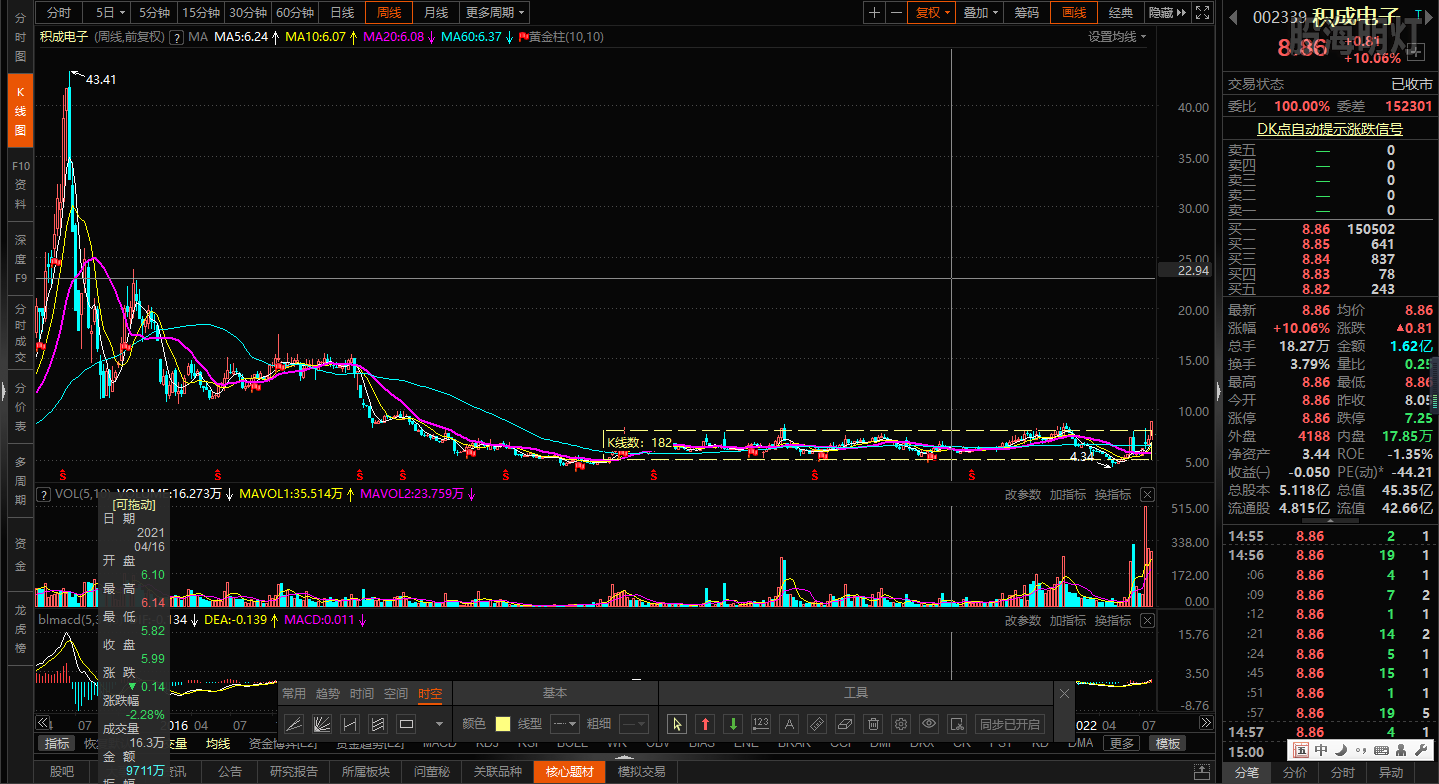Viewport: 1439px width, 784px height.
Task: Close the blmacd indicator panel
Action: coord(1147,621)
